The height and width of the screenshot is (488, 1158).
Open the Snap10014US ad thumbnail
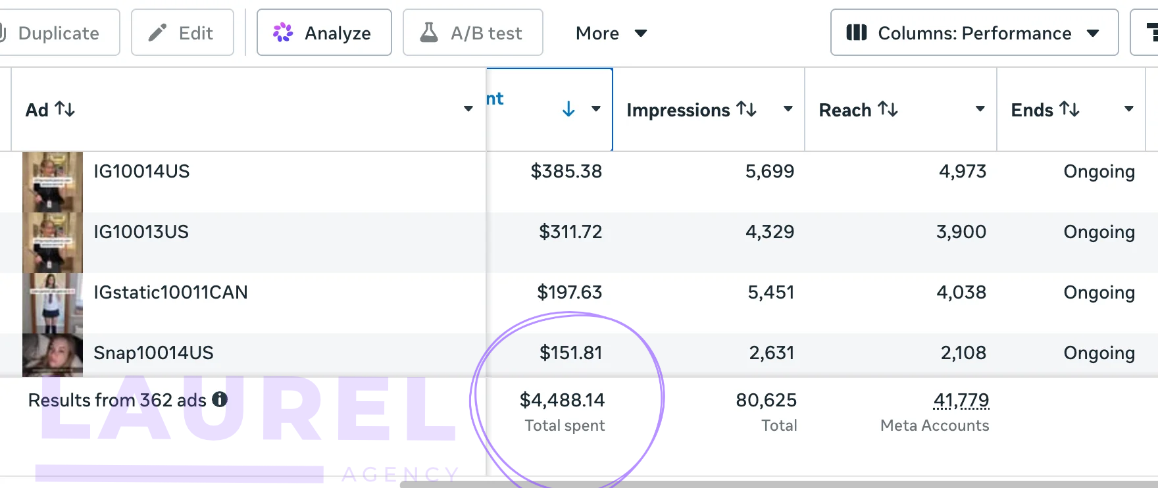click(x=52, y=355)
